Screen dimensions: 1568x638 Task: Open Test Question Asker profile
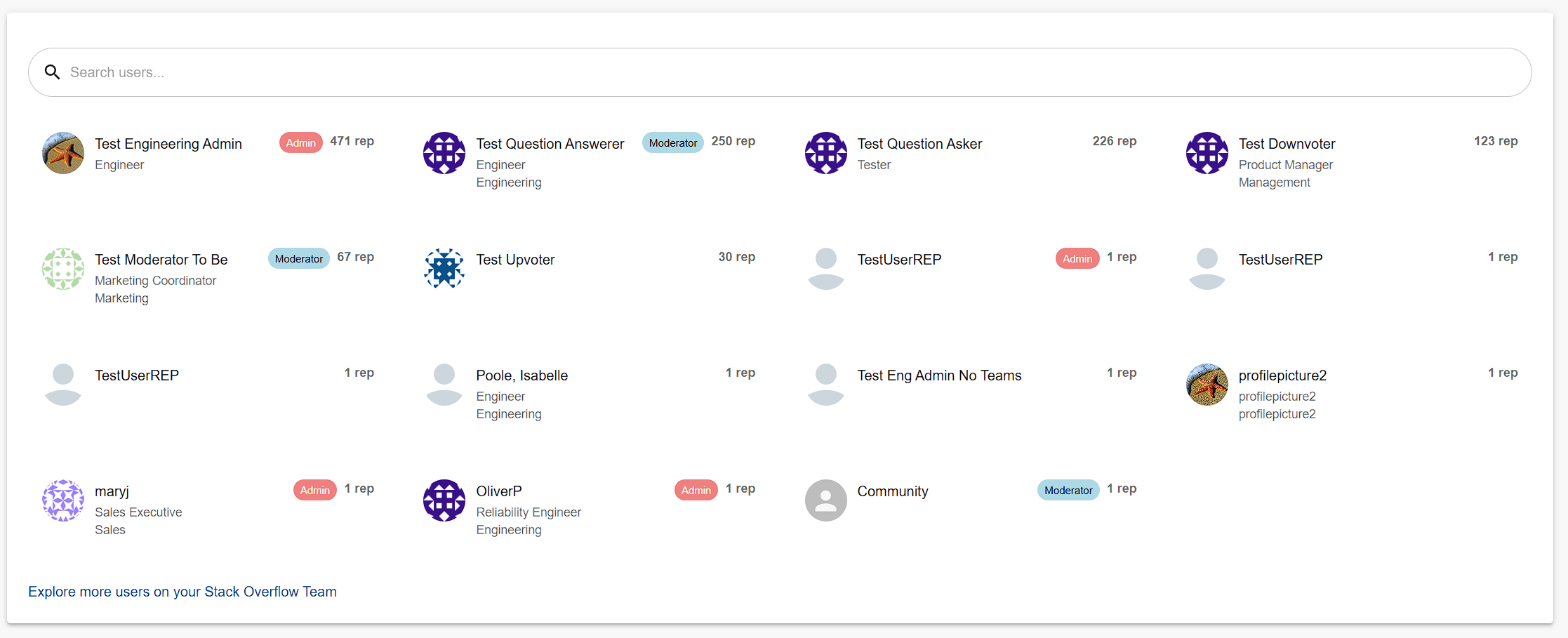(x=919, y=144)
